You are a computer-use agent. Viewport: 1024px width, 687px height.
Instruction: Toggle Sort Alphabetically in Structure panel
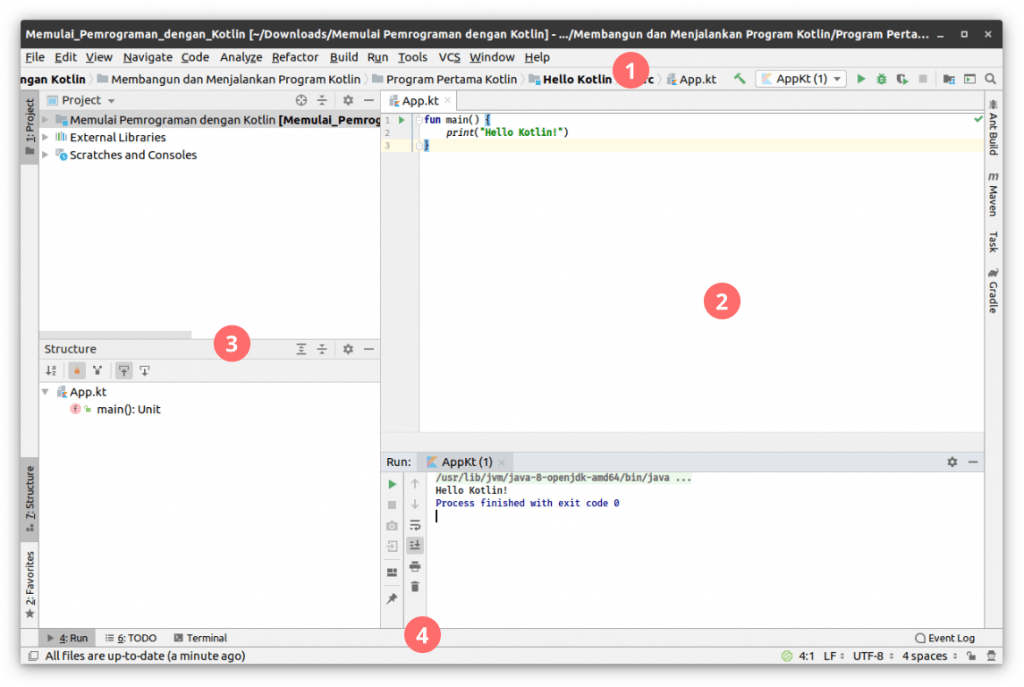(50, 370)
